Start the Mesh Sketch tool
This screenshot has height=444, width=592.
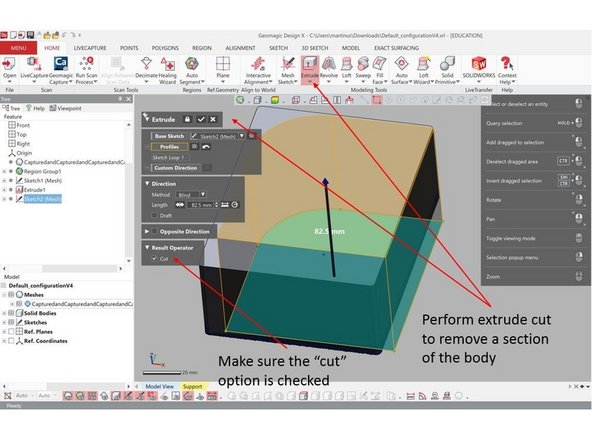tap(288, 63)
